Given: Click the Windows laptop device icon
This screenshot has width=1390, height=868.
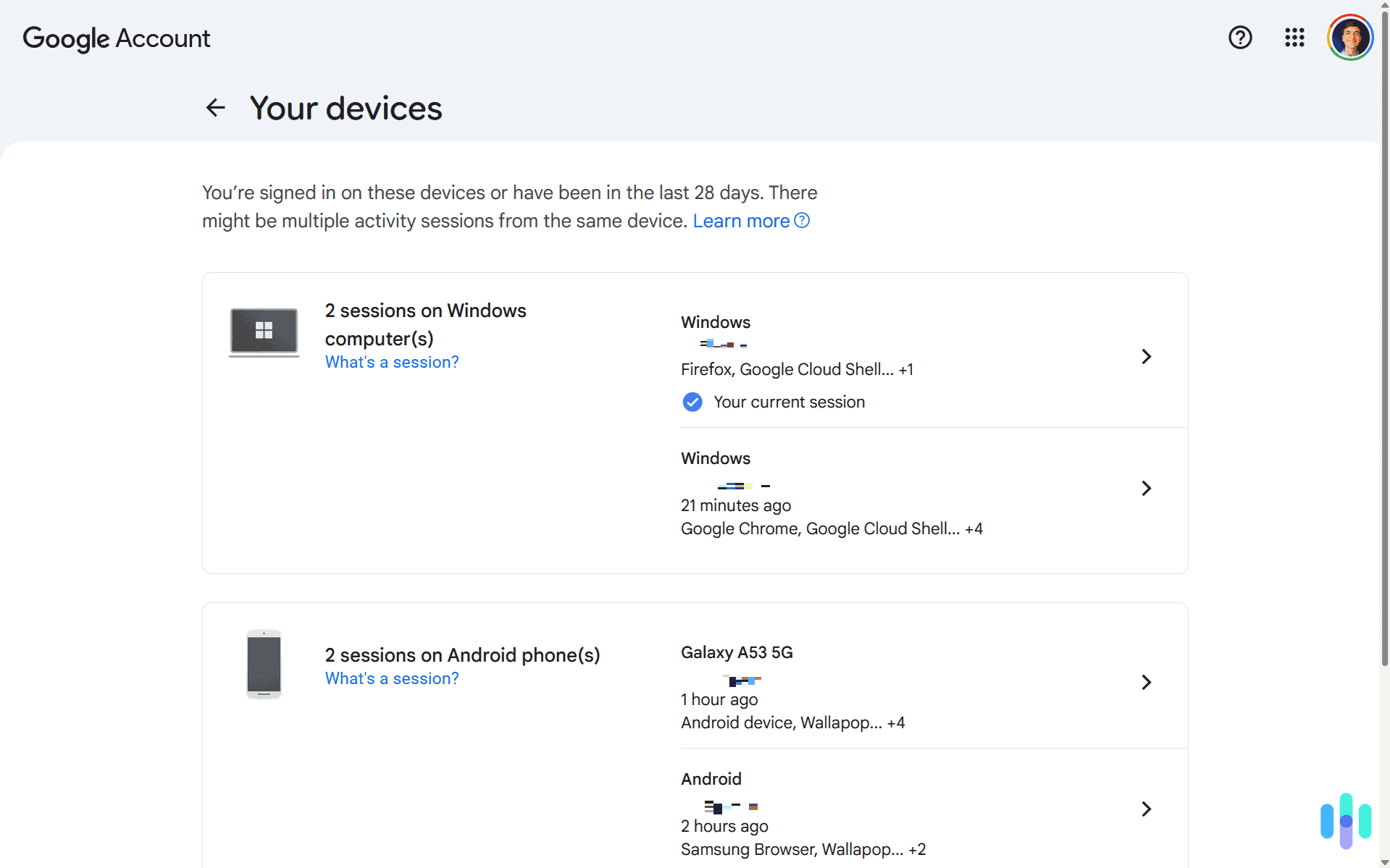Looking at the screenshot, I should coord(264,332).
